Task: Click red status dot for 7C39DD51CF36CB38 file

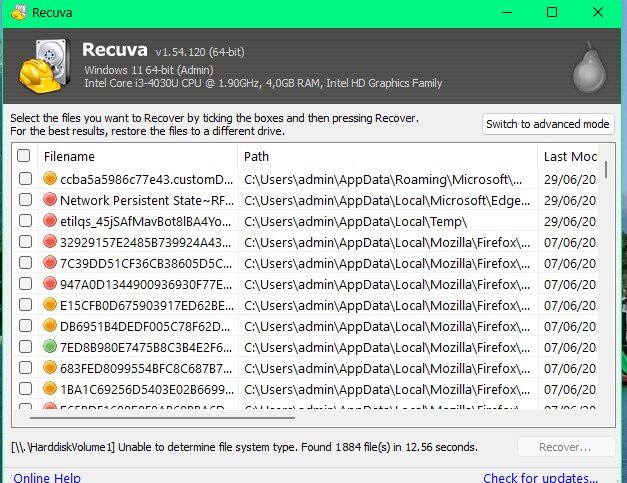Action: (x=50, y=263)
